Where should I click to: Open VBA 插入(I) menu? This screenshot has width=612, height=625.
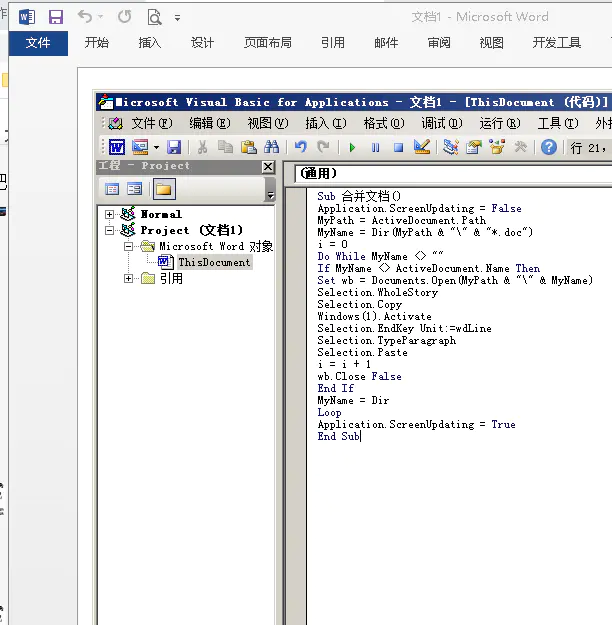point(326,123)
